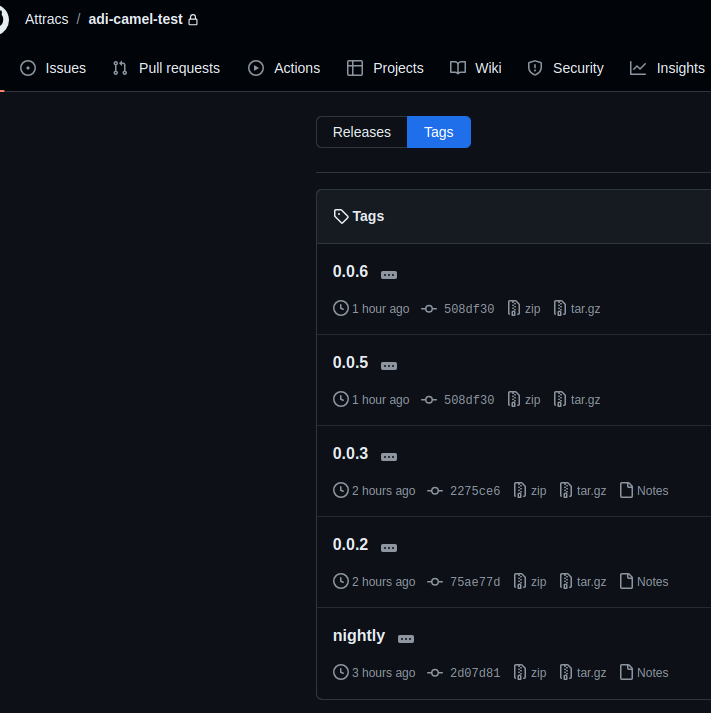
Task: Download zip for tag 0.0.6
Action: (524, 309)
